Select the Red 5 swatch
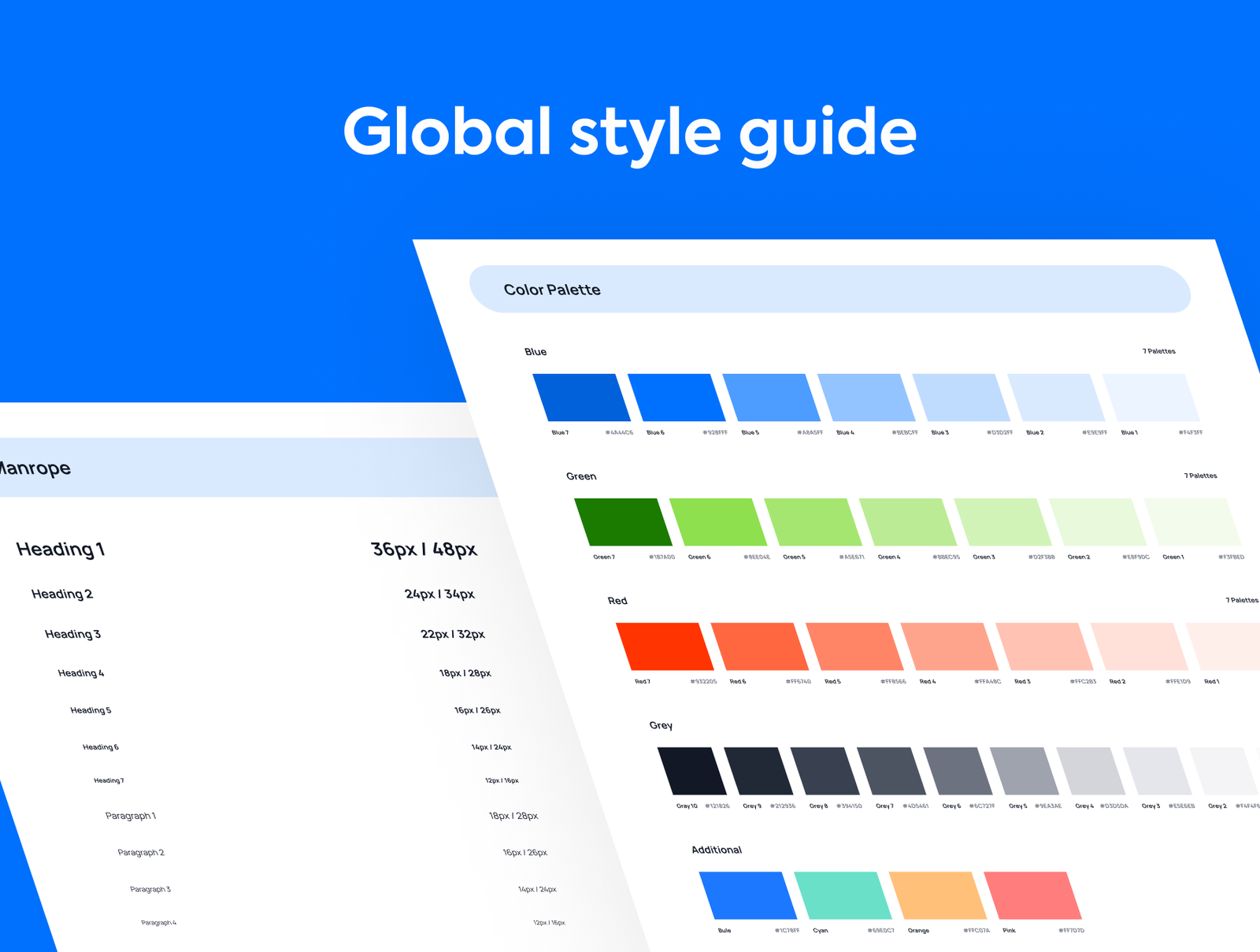1260x952 pixels. click(x=854, y=646)
